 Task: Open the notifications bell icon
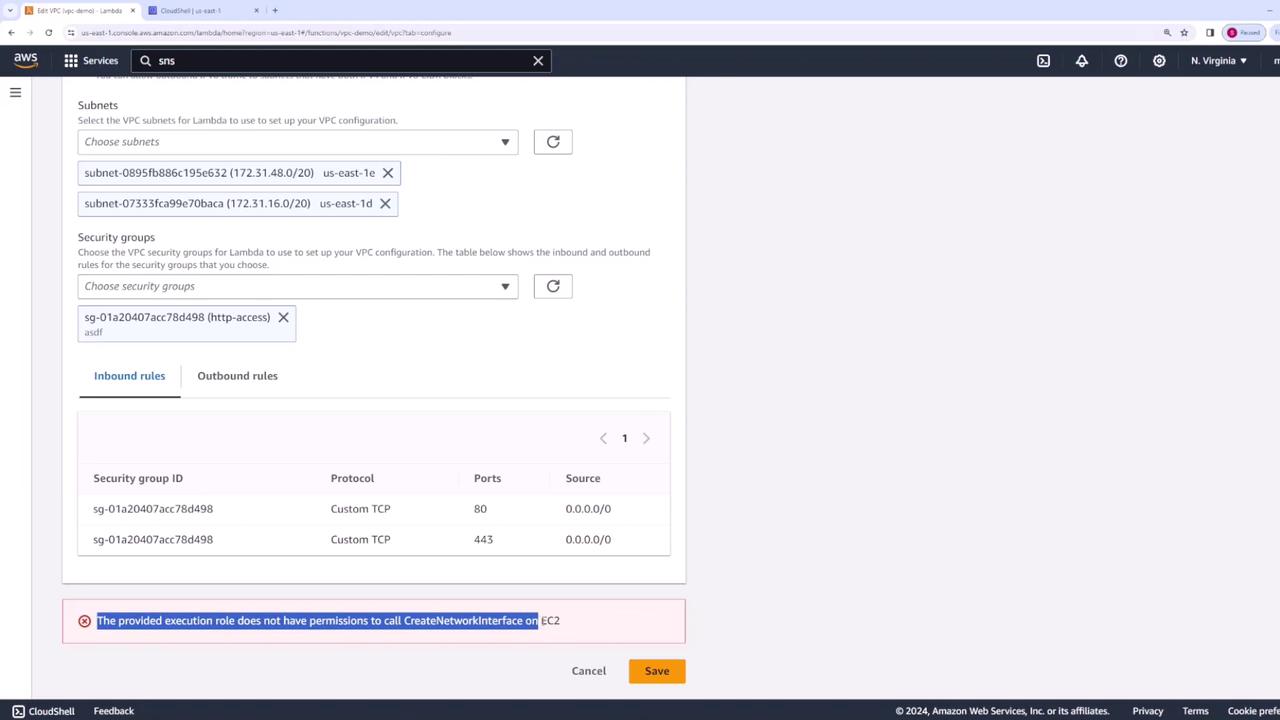[1082, 61]
